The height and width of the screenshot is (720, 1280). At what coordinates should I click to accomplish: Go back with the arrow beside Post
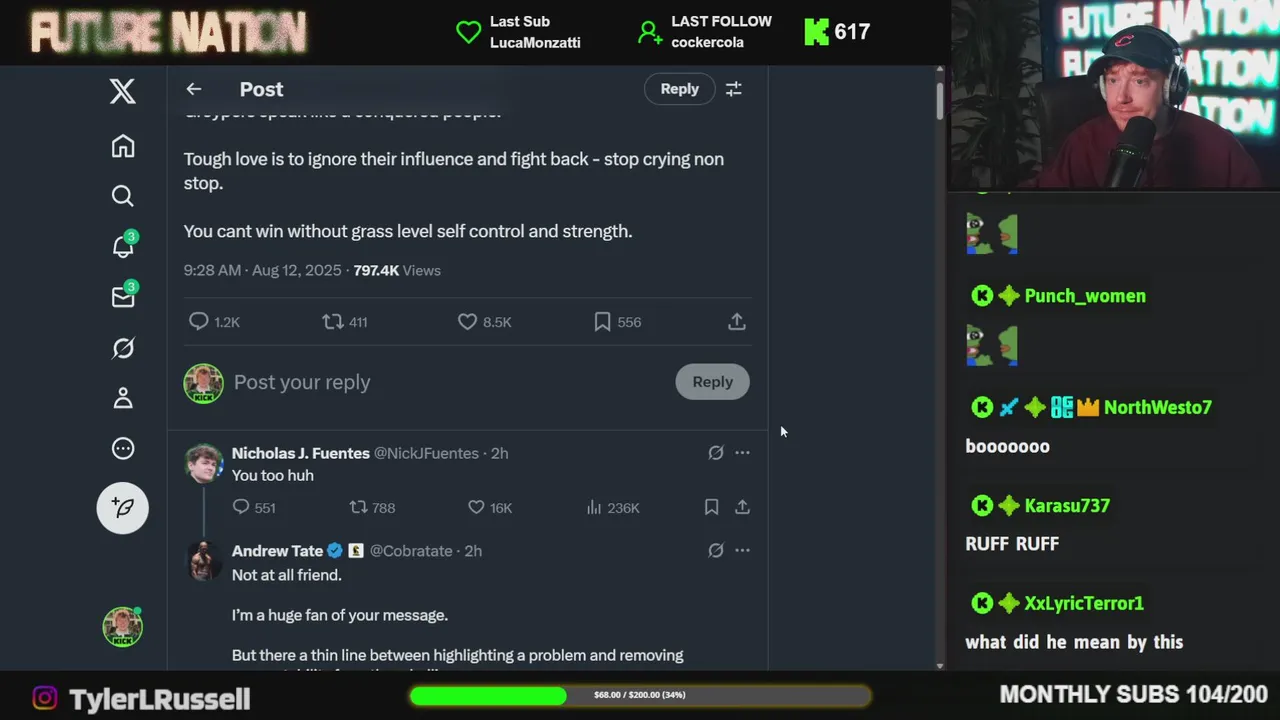pos(194,89)
